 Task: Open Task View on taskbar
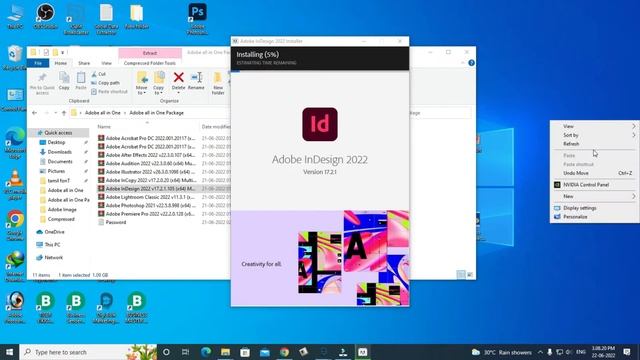coord(185,352)
